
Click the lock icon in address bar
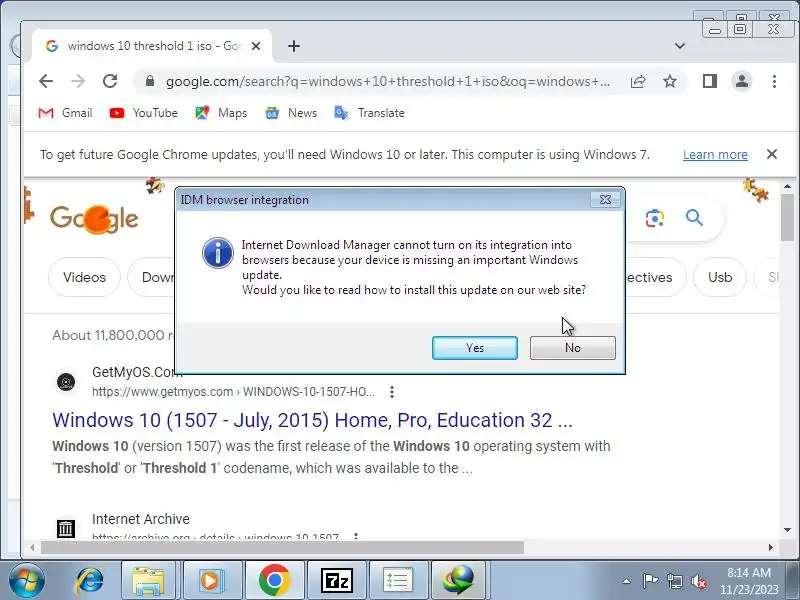pos(149,81)
